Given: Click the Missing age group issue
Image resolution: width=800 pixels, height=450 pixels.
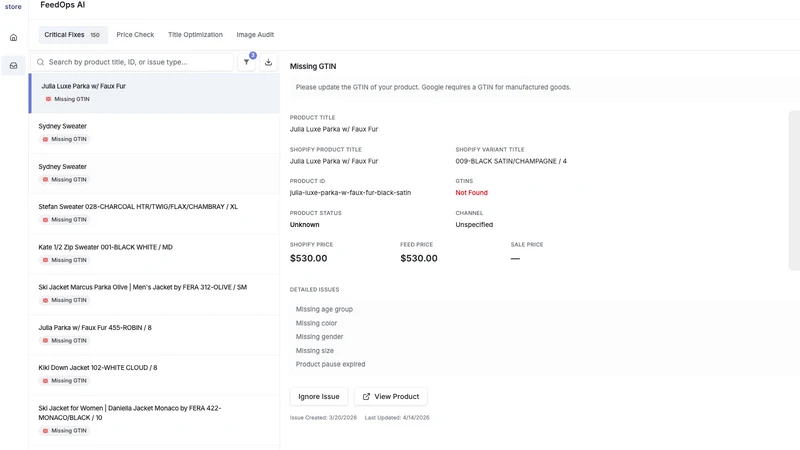Looking at the screenshot, I should [324, 309].
